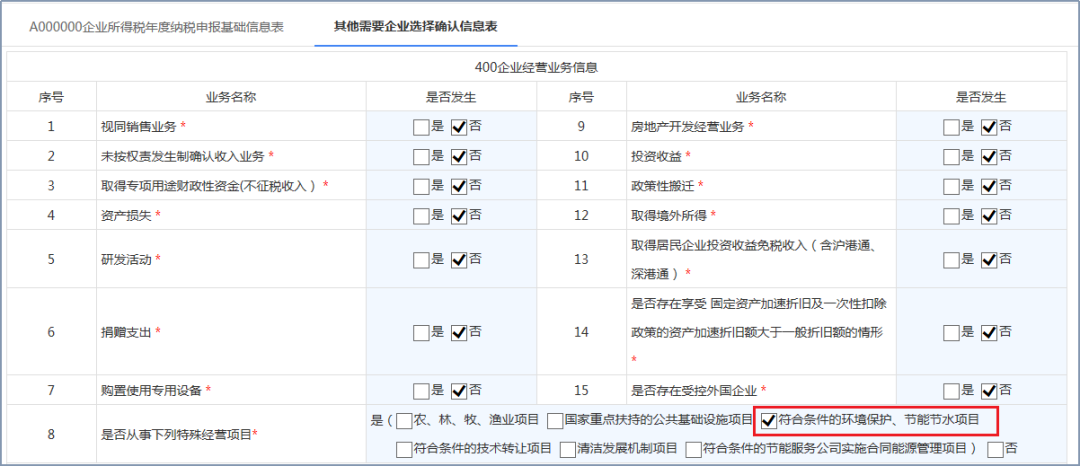This screenshot has width=1080, height=466.
Task: Check 是 for 购置使用专用设备
Action: (x=421, y=391)
